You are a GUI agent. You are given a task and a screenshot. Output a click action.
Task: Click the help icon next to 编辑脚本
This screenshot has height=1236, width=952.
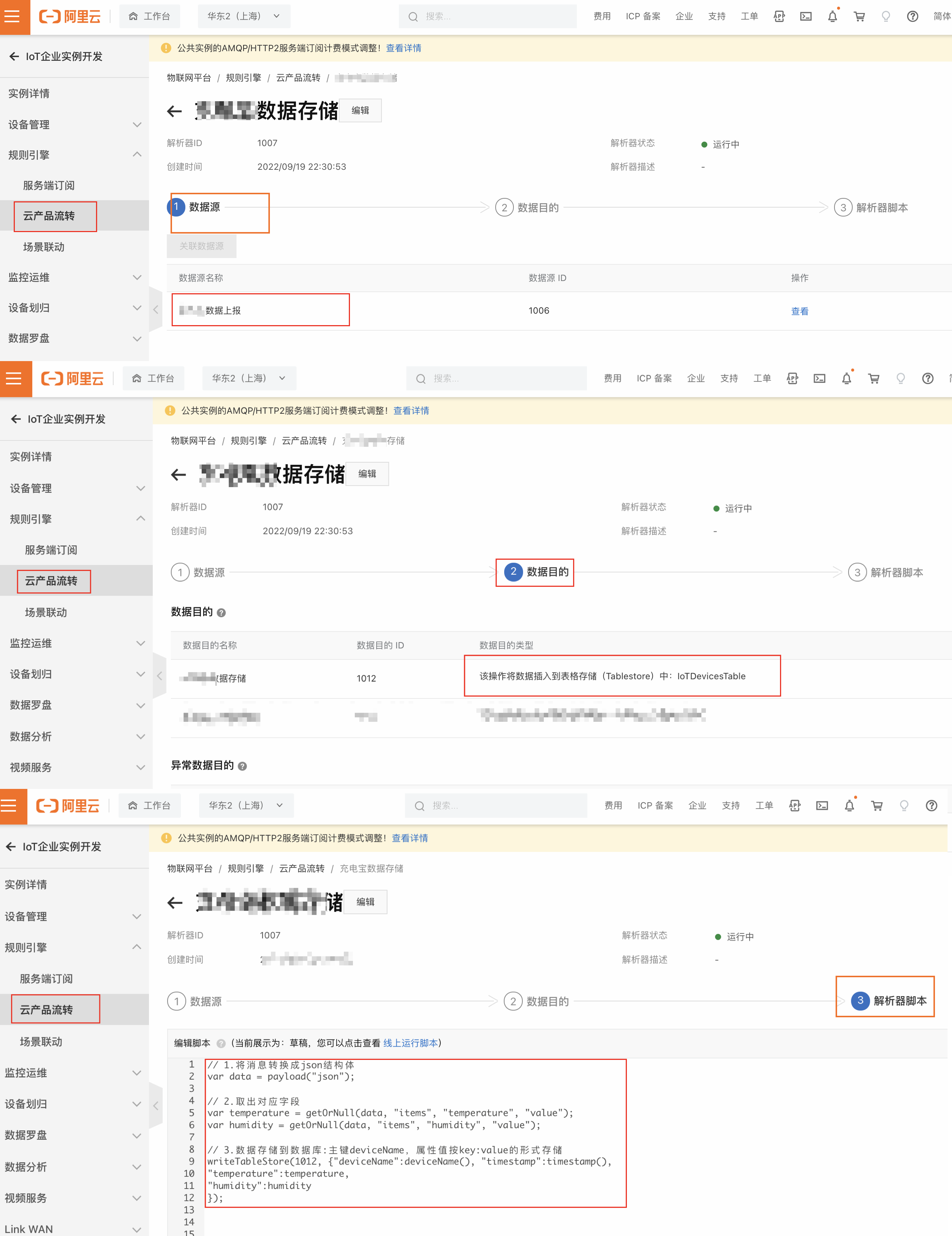point(221,1044)
